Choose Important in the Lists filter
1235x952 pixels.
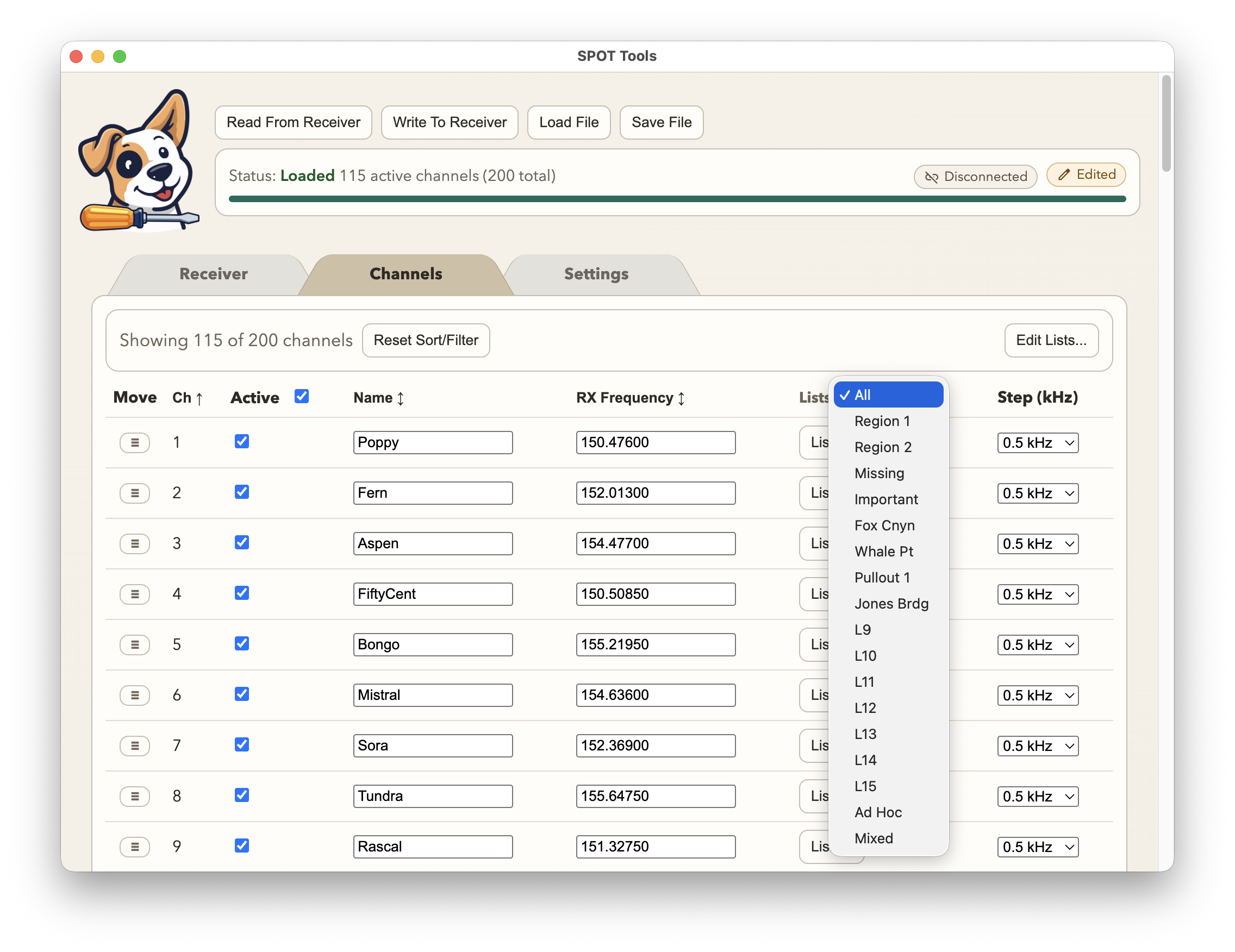[x=888, y=499]
